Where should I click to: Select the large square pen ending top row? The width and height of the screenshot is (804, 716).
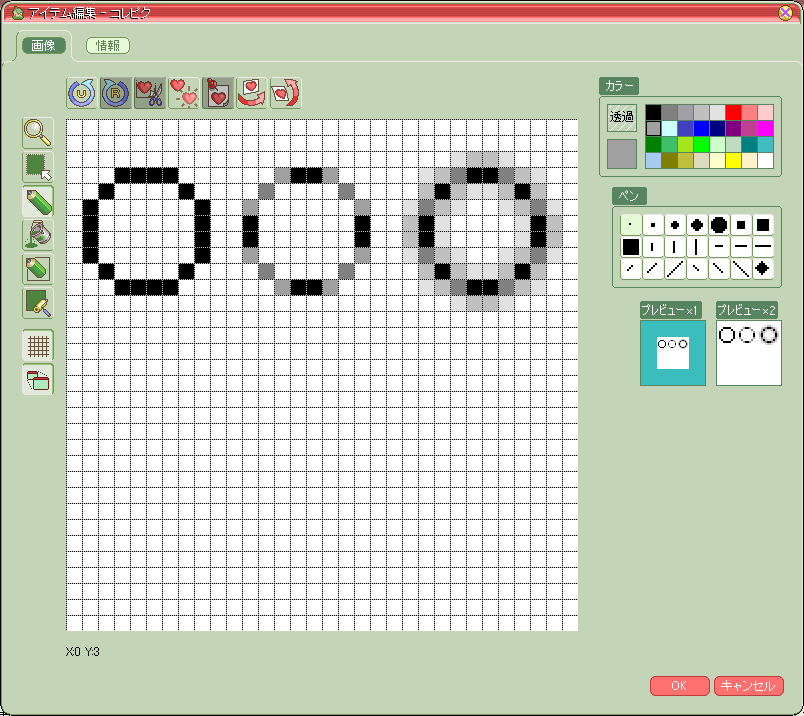click(x=762, y=225)
